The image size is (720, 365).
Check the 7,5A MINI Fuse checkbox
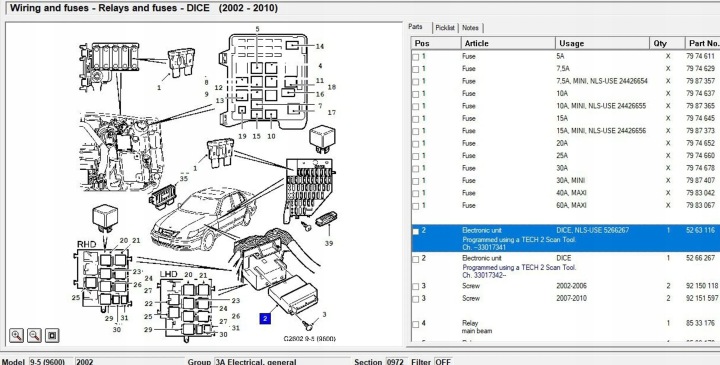pyautogui.click(x=416, y=82)
